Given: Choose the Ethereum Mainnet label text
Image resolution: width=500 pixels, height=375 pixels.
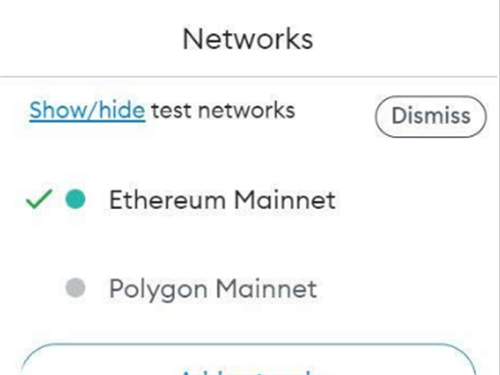Looking at the screenshot, I should [x=222, y=200].
